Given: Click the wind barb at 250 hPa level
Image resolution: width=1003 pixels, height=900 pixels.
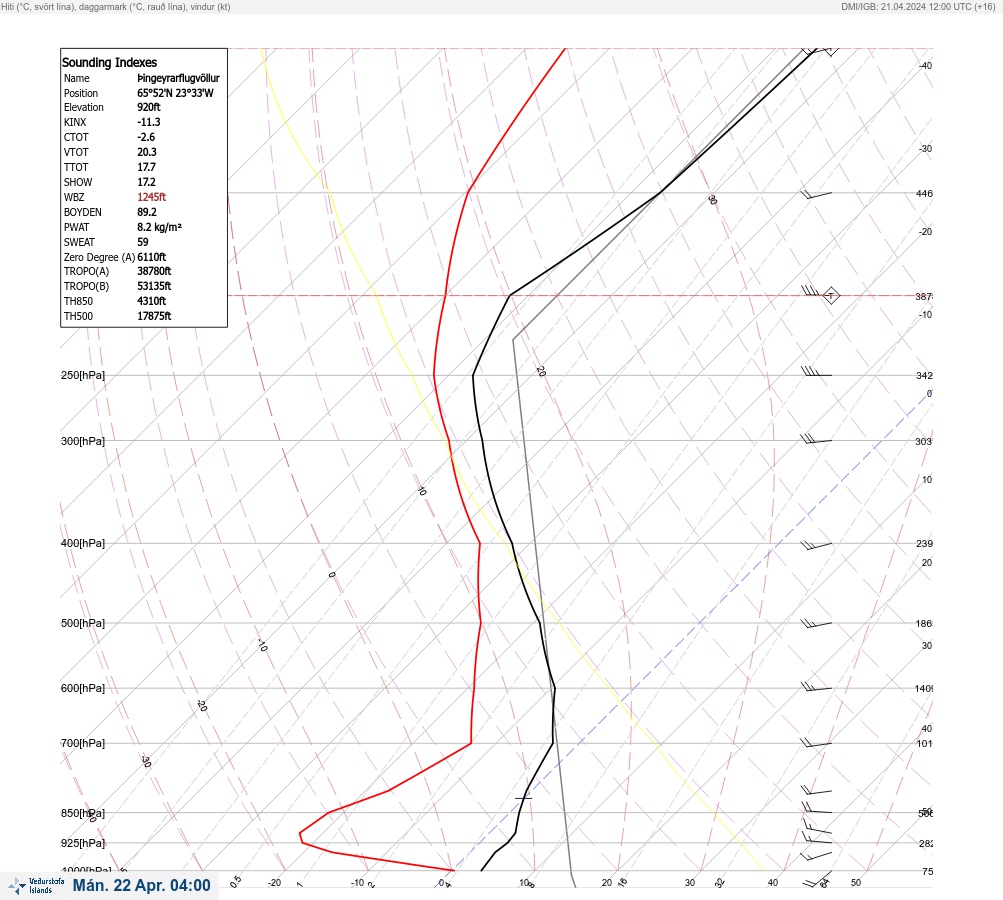Looking at the screenshot, I should 816,372.
